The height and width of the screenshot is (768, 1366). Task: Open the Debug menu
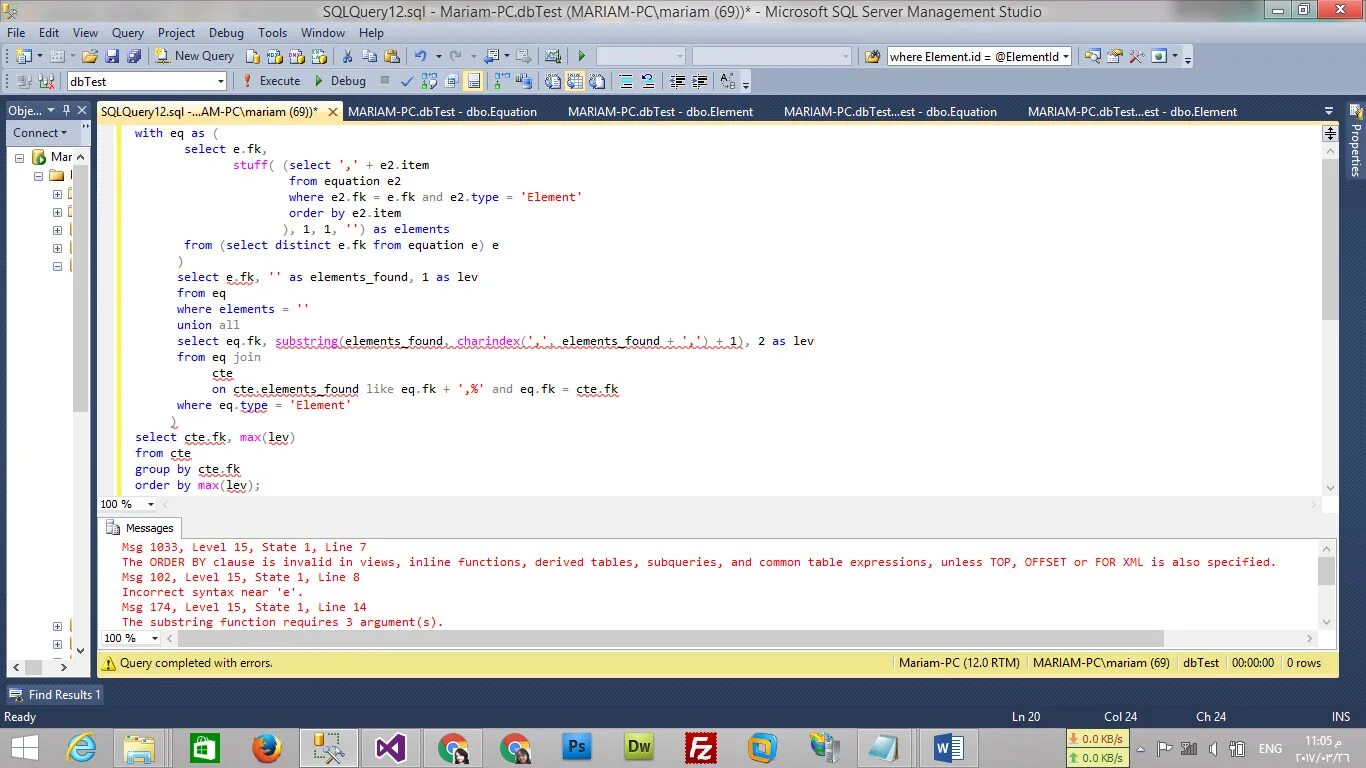pos(226,33)
